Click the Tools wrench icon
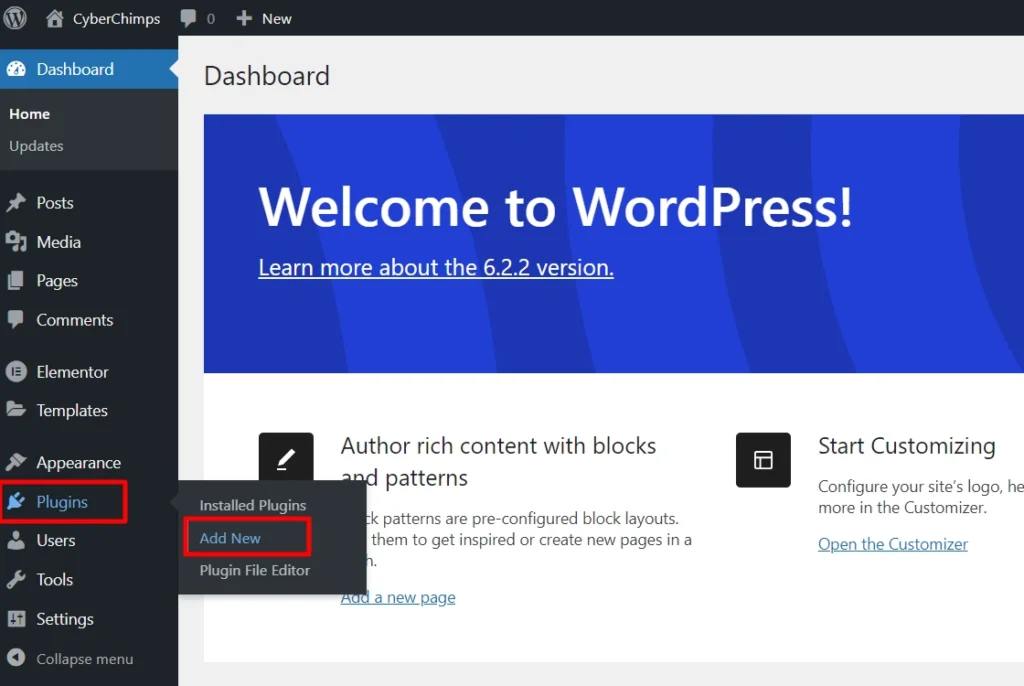1024x686 pixels. [x=16, y=580]
